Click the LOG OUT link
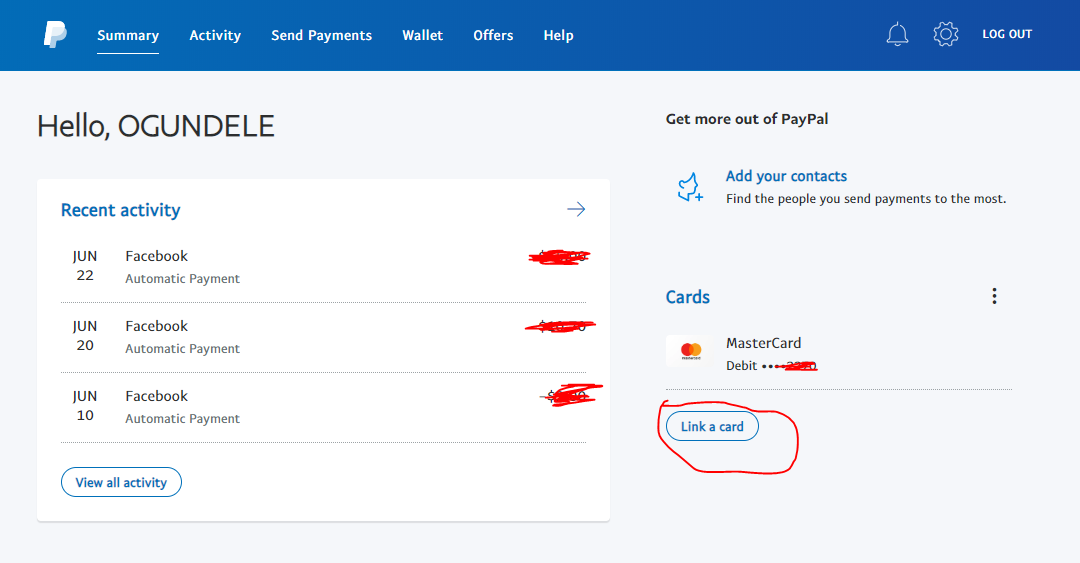Image resolution: width=1080 pixels, height=563 pixels. [x=1007, y=34]
